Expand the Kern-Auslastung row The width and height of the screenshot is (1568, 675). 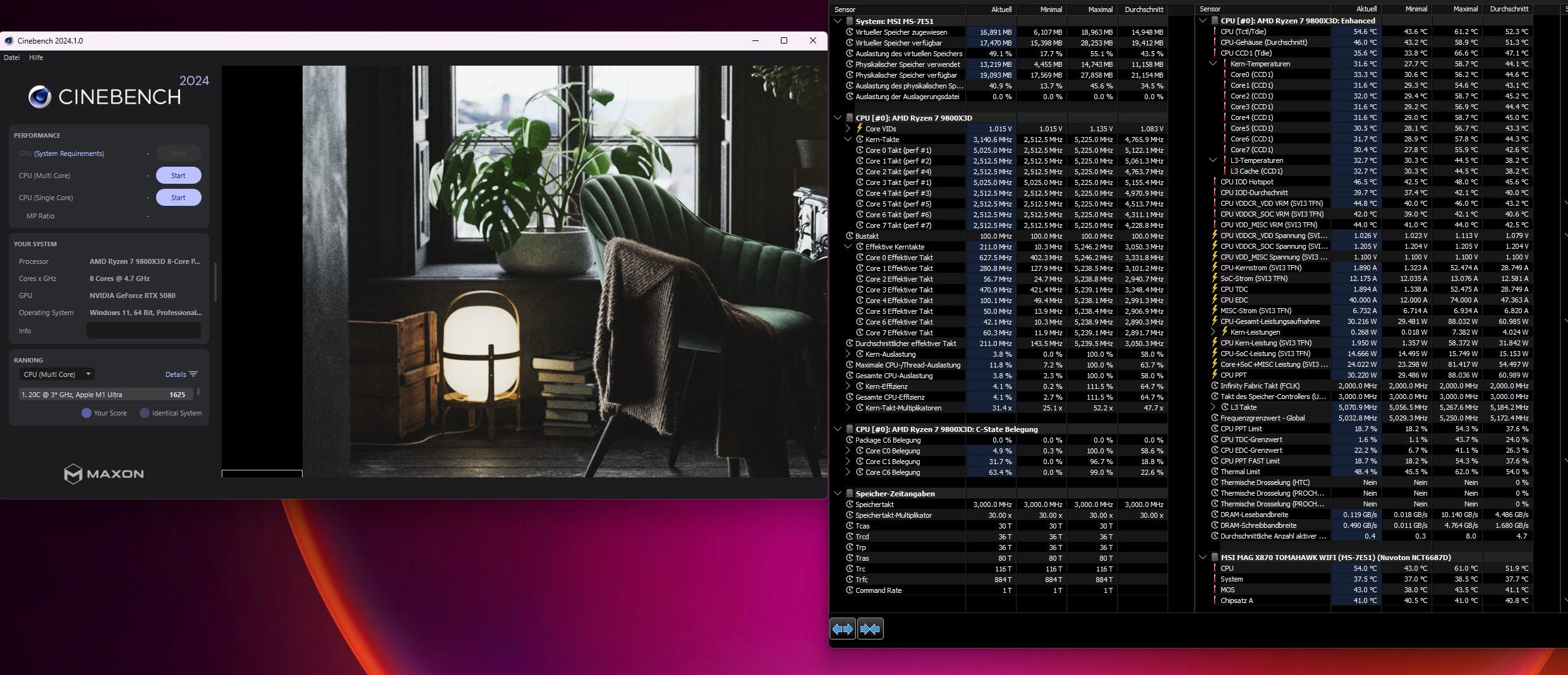[x=848, y=354]
